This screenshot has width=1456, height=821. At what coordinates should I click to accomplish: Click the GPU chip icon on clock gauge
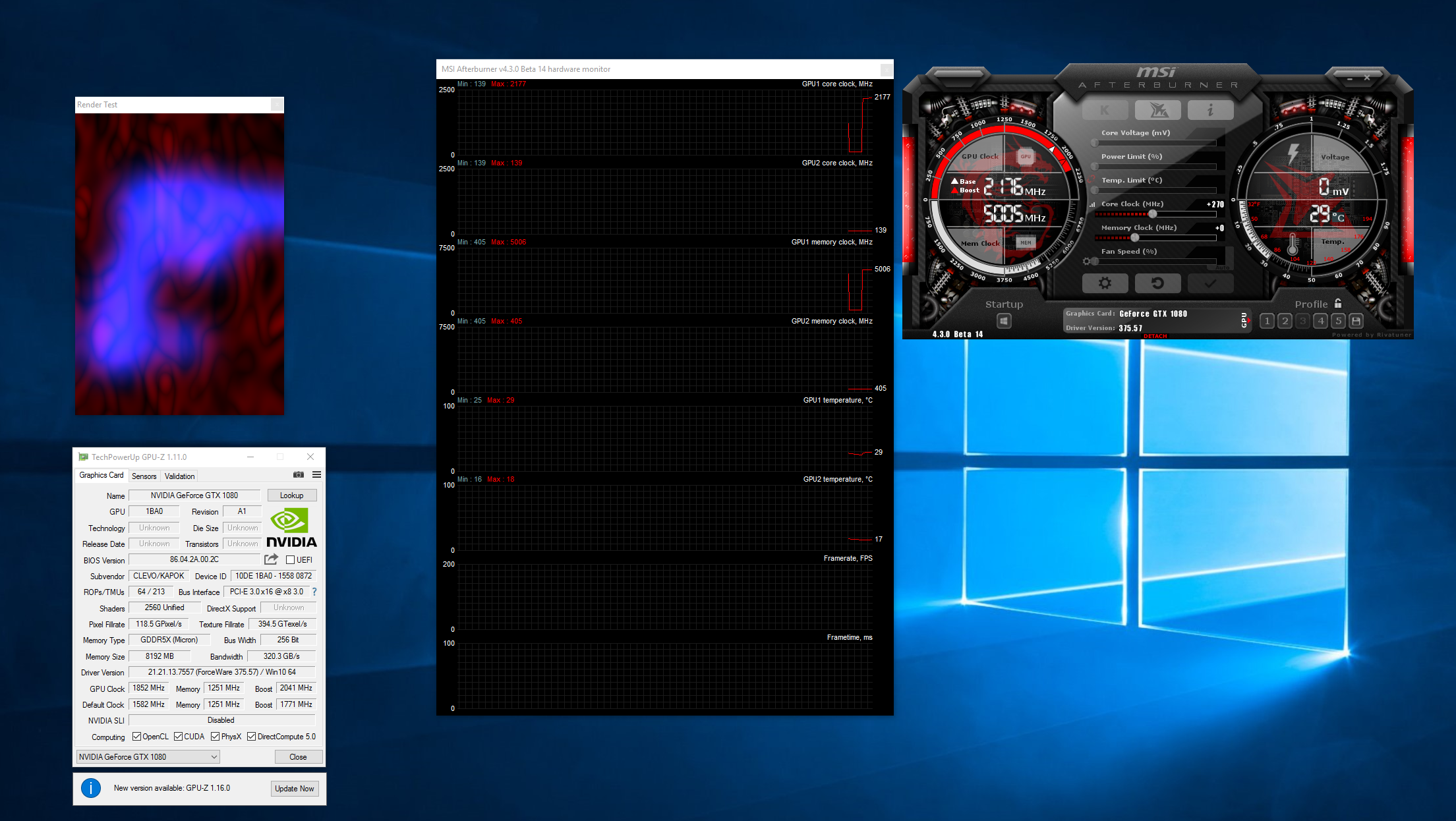[x=1026, y=156]
